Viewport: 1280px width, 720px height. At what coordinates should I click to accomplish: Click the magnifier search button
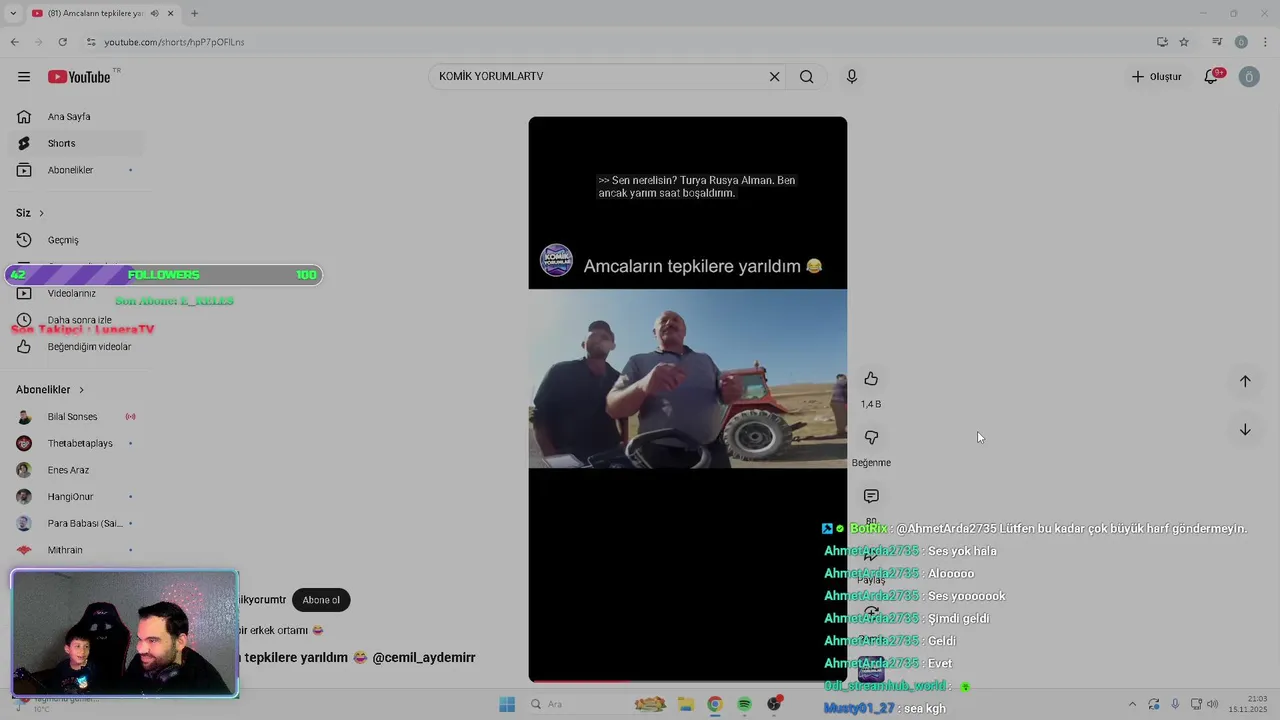point(806,77)
